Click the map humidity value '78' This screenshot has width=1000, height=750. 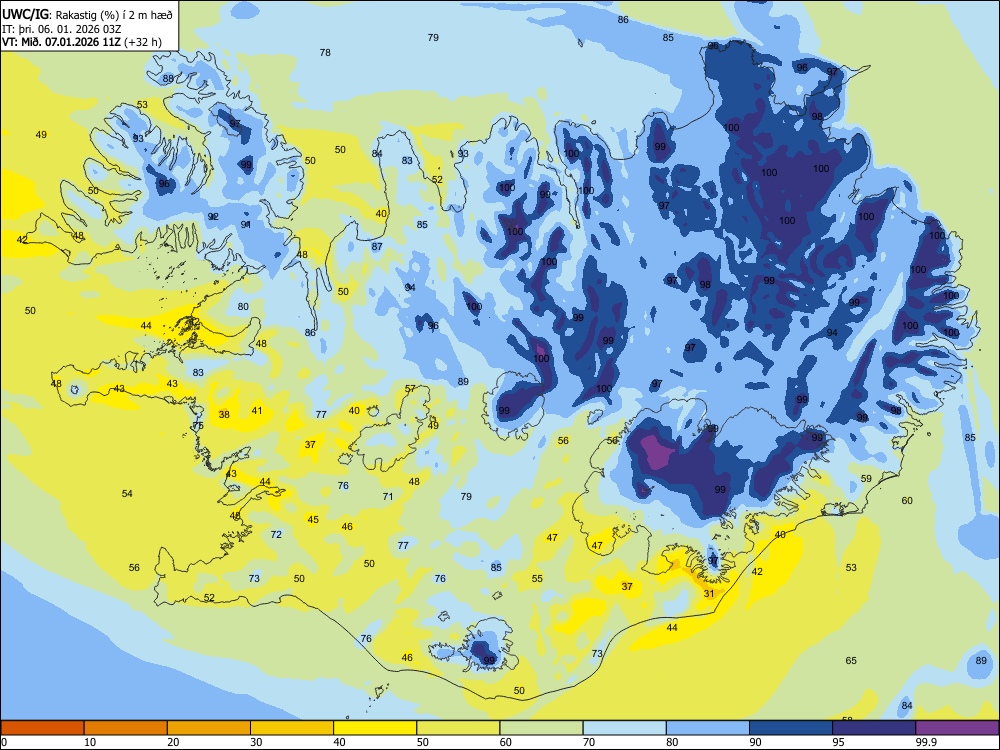(325, 53)
